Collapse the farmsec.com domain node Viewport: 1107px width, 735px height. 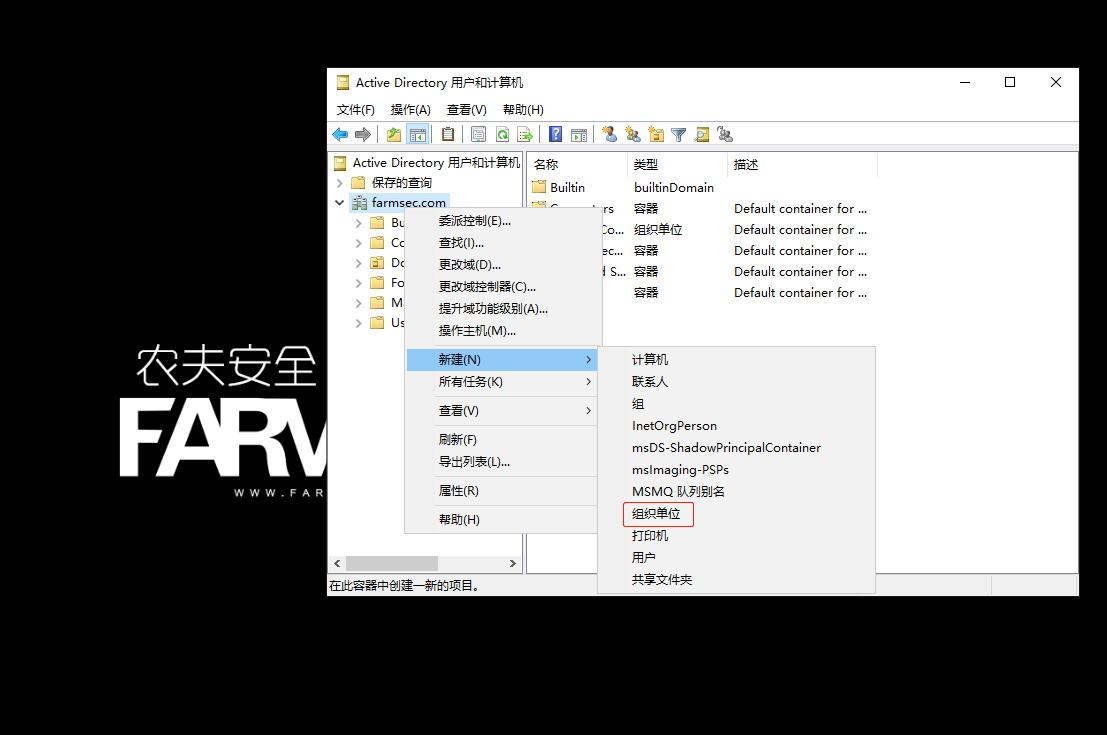tap(340, 201)
